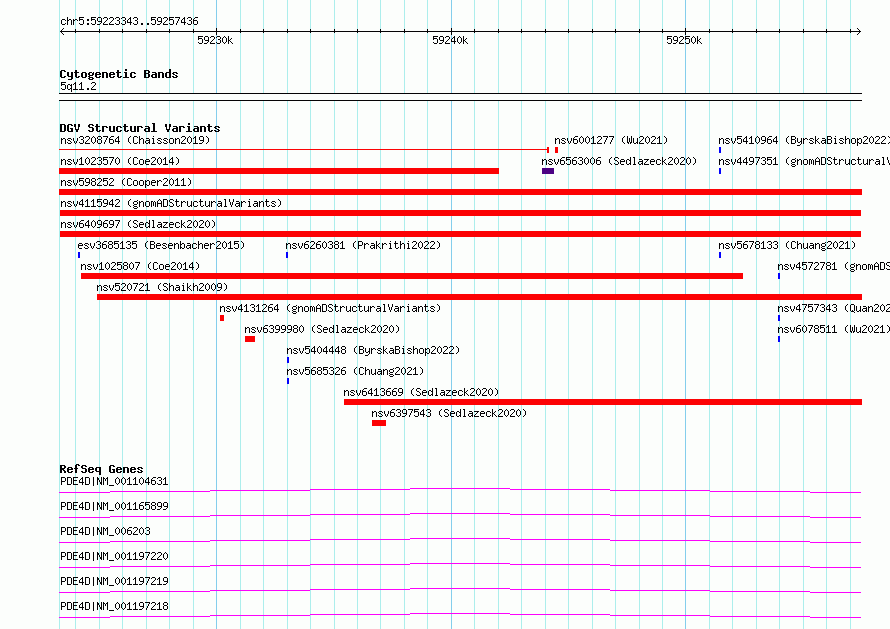The width and height of the screenshot is (890, 629).
Task: Select the 5q11.2 band label
Action: click(x=78, y=86)
